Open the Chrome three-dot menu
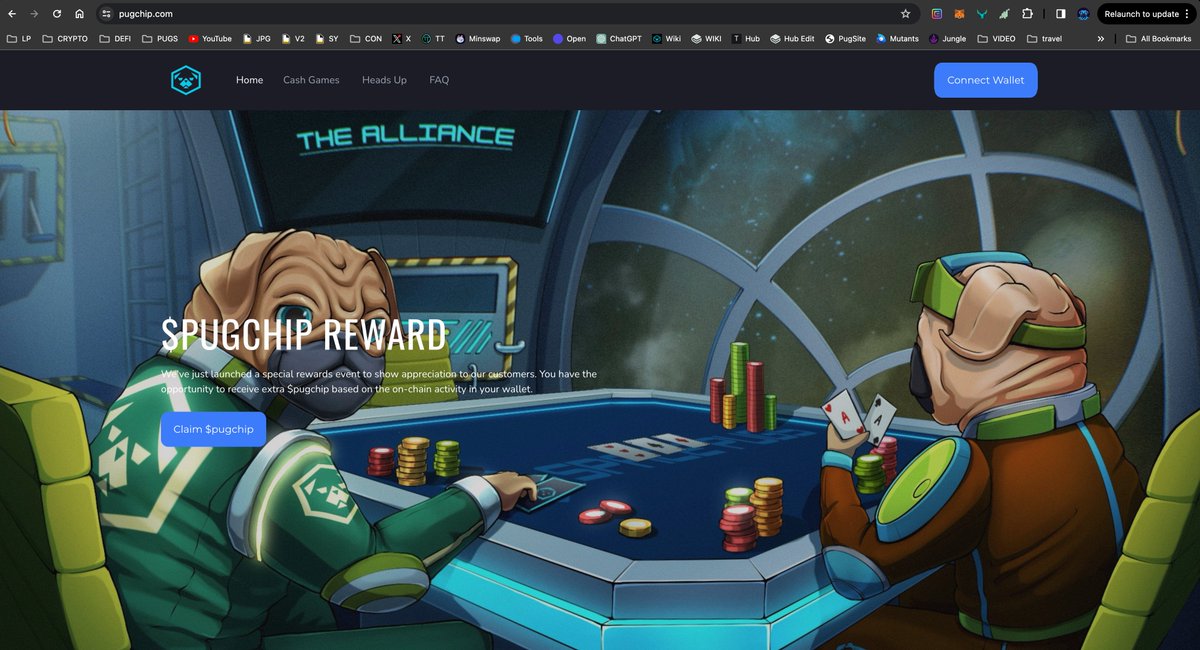This screenshot has width=1200, height=650. [1189, 14]
